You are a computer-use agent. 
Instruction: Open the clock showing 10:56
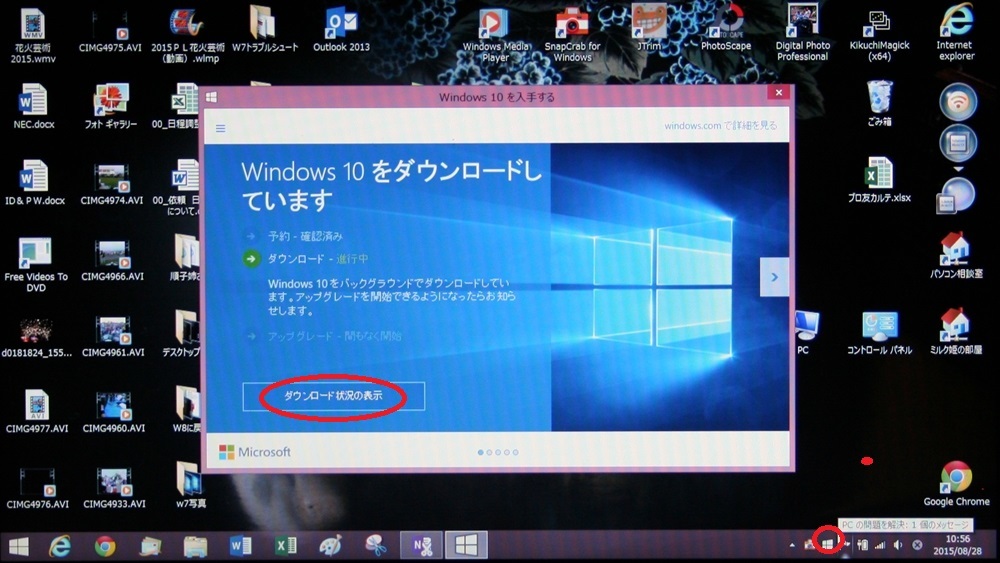pos(958,545)
